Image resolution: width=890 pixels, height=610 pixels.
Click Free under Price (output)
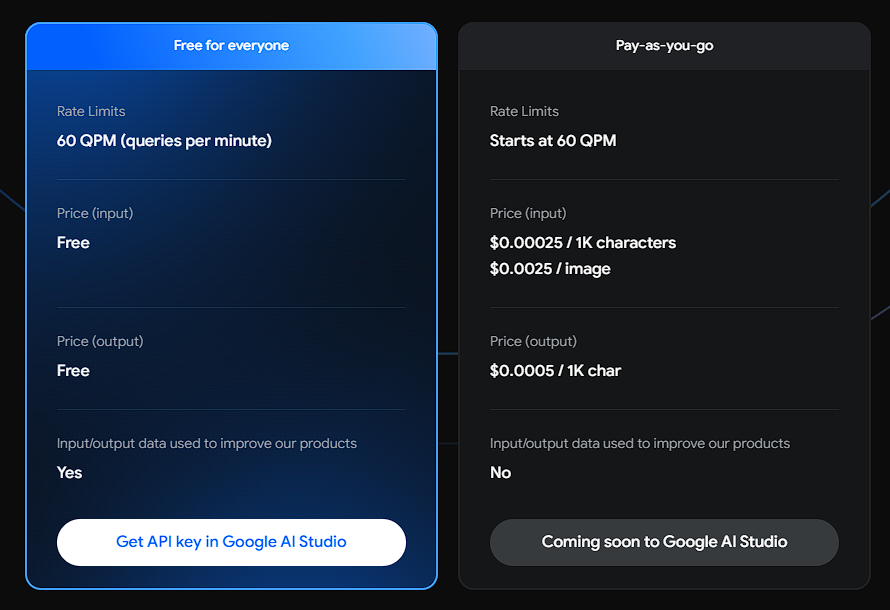click(73, 371)
